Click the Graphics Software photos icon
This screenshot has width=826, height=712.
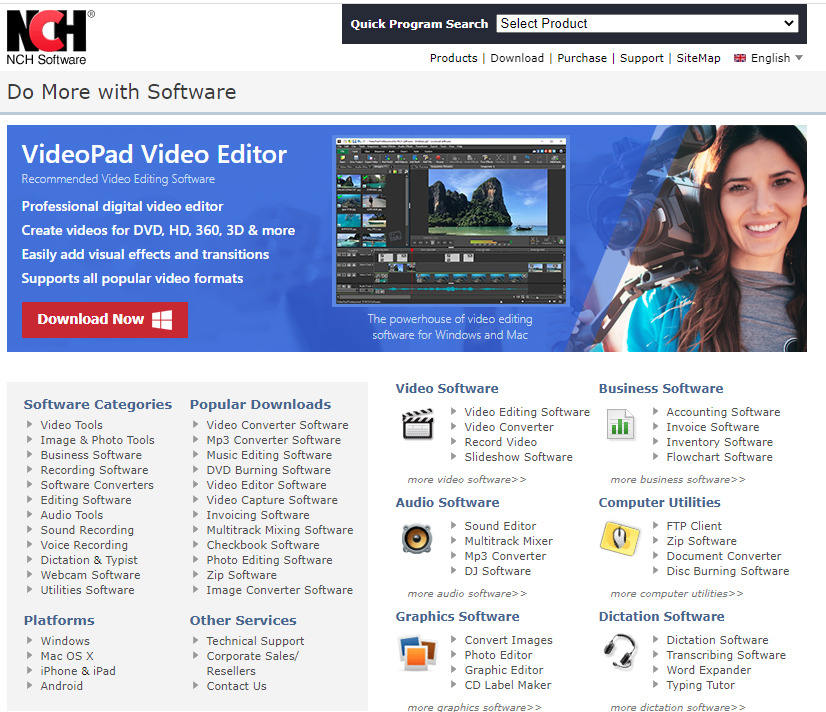coord(417,653)
